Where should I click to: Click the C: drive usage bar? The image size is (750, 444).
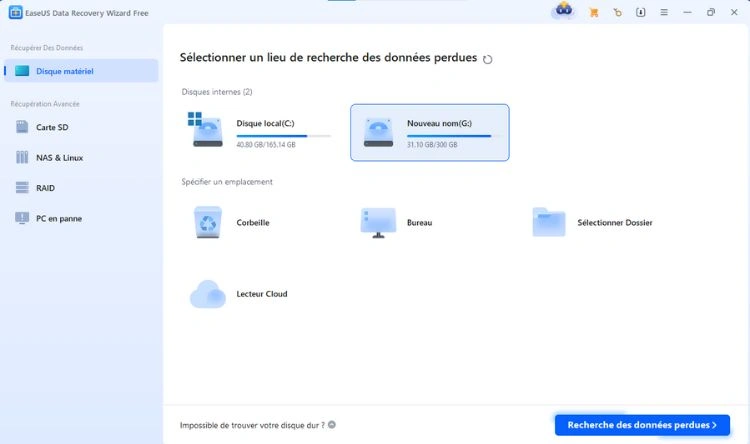coord(284,136)
